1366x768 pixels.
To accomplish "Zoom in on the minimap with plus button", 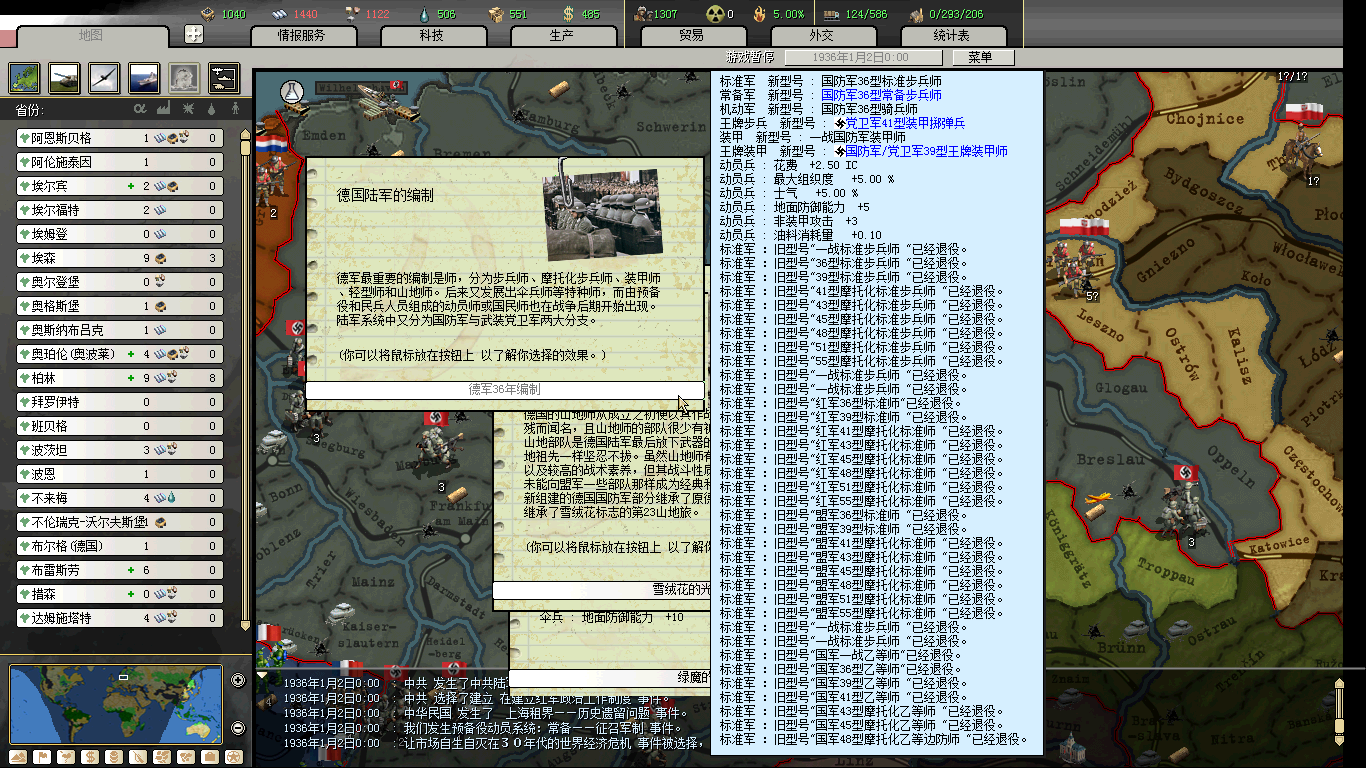I will 238,681.
